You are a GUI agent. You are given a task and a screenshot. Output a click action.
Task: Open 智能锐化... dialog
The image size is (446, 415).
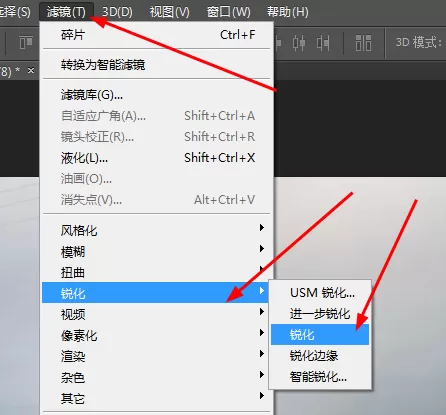pos(320,376)
